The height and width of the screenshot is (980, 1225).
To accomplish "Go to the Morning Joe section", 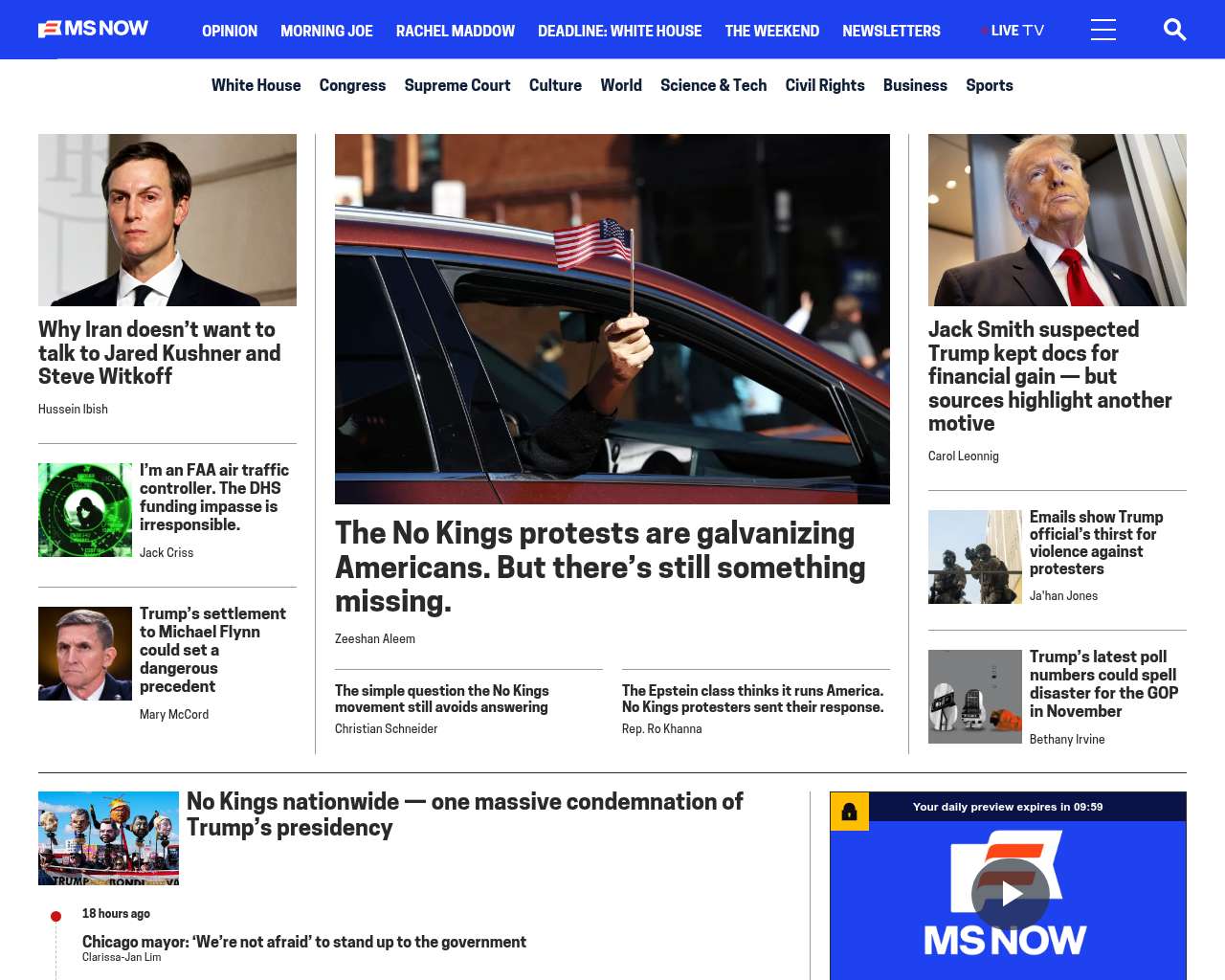I will [x=326, y=31].
